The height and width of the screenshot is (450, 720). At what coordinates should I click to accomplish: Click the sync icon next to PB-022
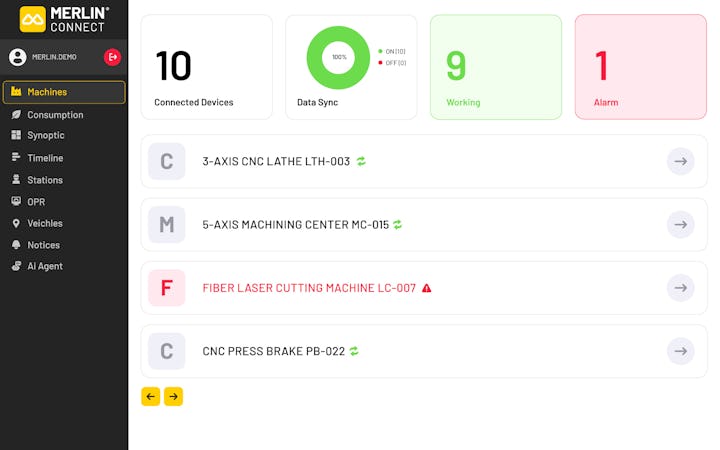coord(354,351)
